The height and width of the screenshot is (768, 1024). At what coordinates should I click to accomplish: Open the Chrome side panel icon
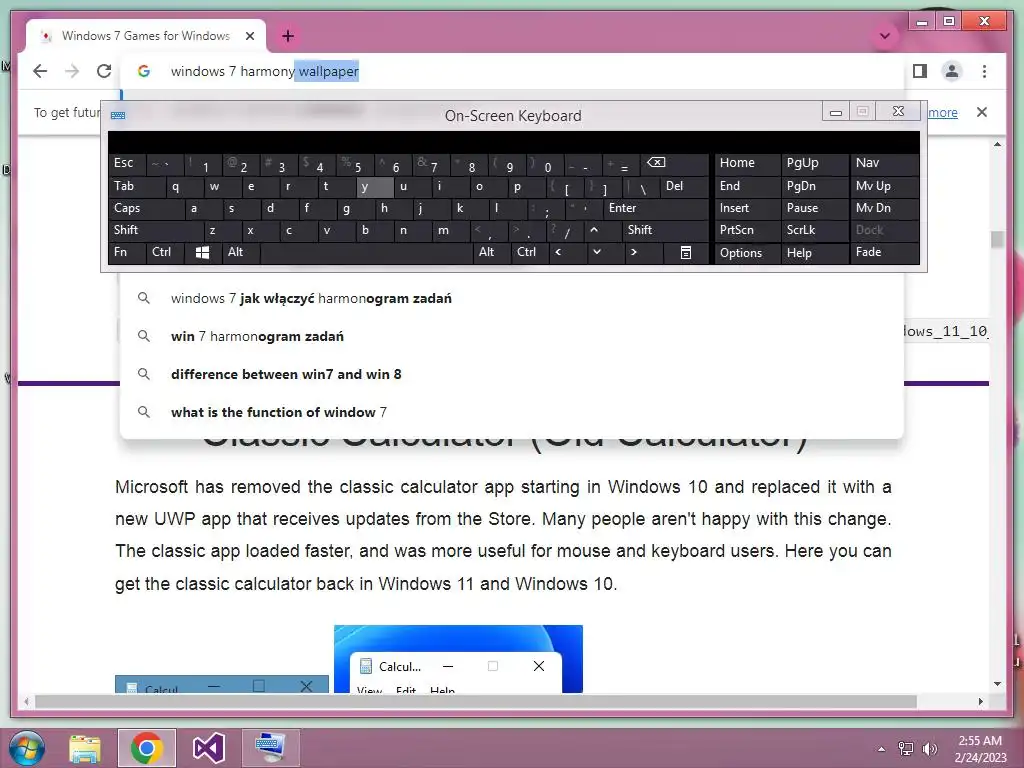920,71
